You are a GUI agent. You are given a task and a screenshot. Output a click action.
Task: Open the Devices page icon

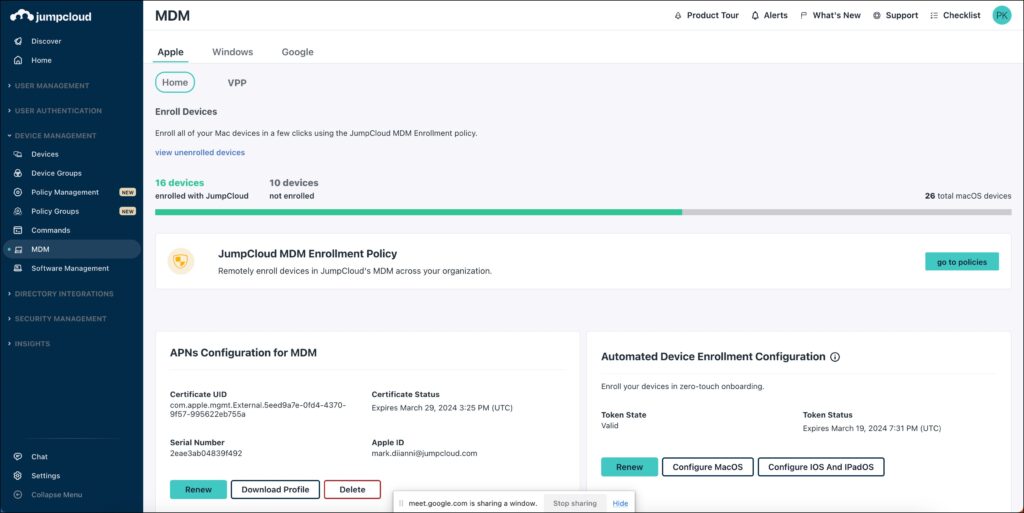(x=18, y=154)
